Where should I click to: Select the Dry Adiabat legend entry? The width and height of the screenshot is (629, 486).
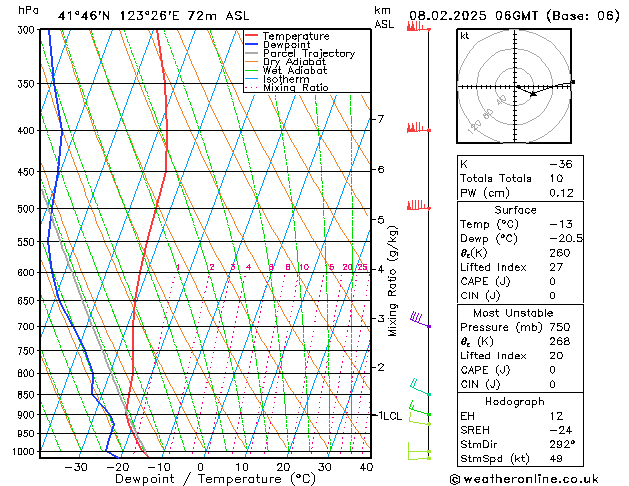pyautogui.click(x=292, y=62)
